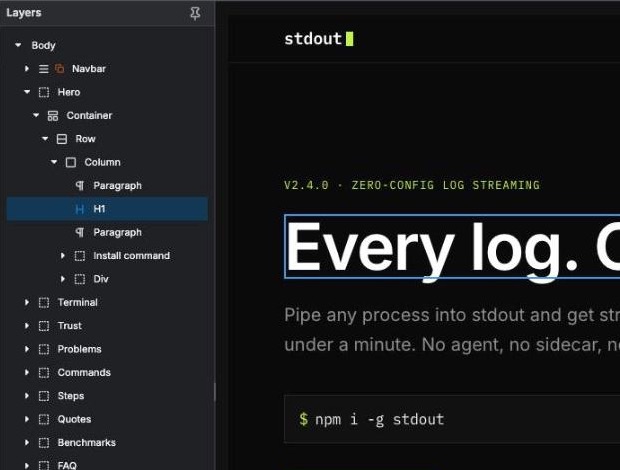Expand the Trust layer

pos(26,326)
